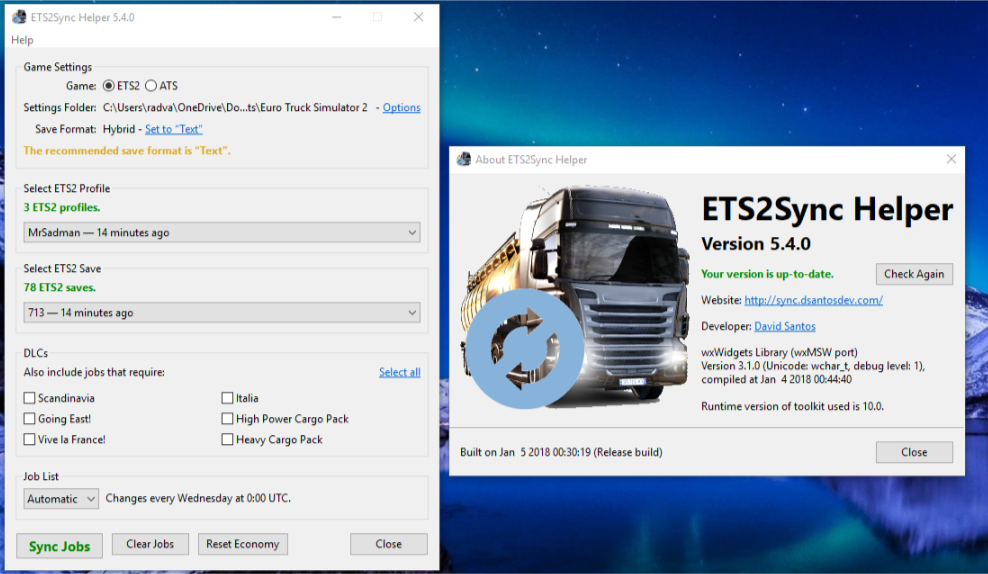
Task: Click the "Version 5.4.0" heading
Action: click(755, 244)
